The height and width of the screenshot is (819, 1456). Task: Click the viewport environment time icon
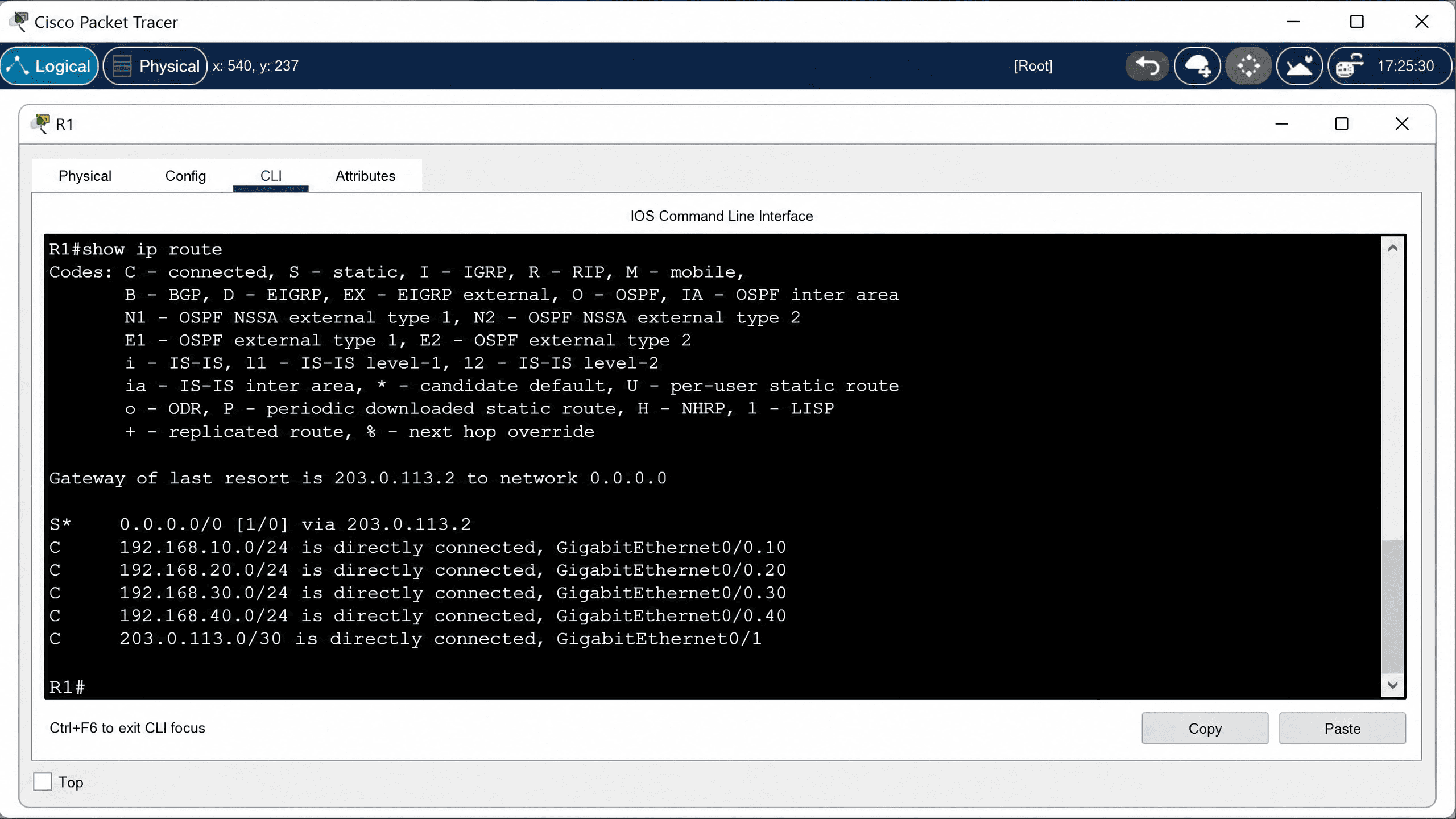(1350, 66)
